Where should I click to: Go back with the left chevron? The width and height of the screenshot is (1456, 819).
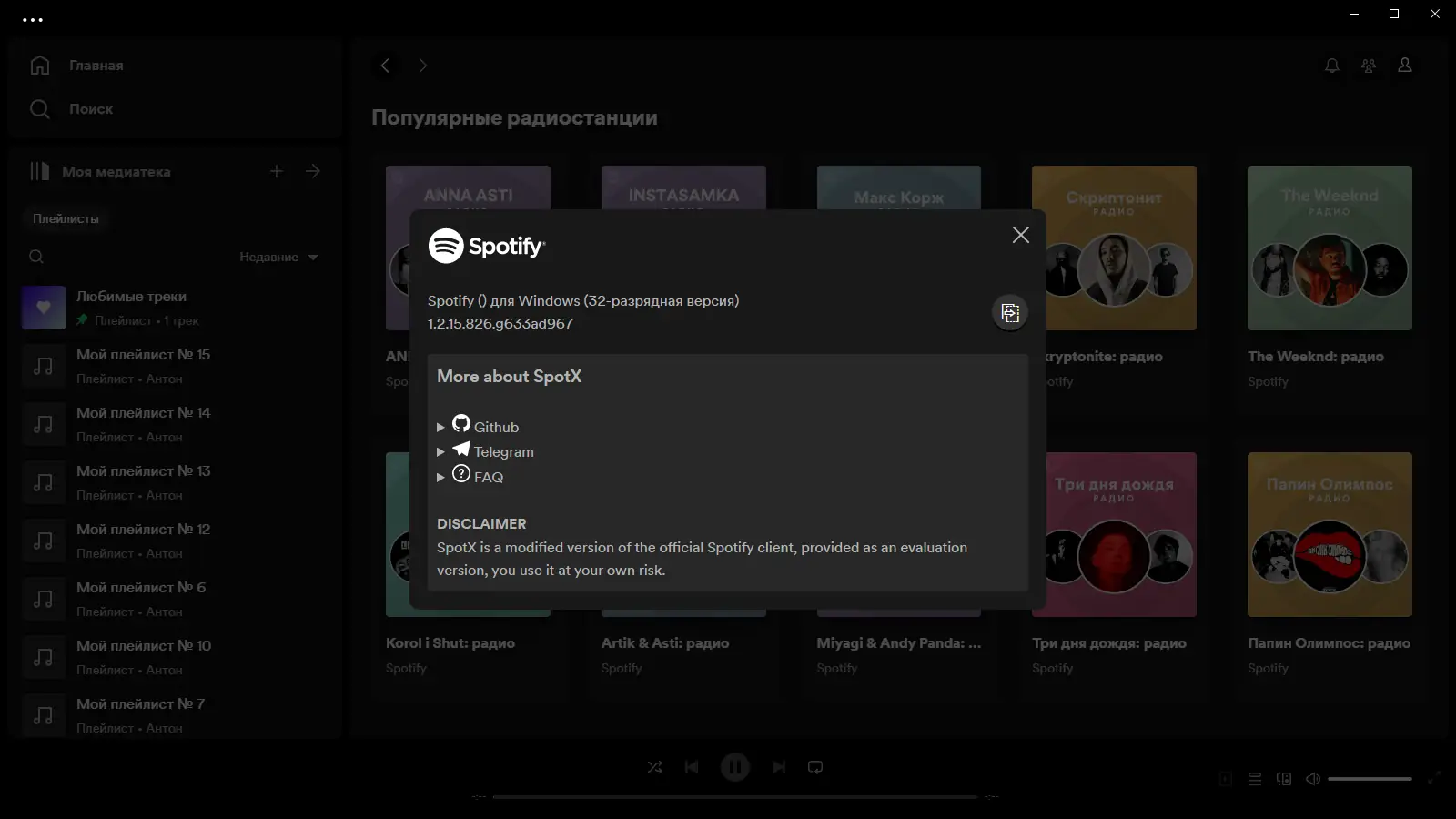point(386,66)
